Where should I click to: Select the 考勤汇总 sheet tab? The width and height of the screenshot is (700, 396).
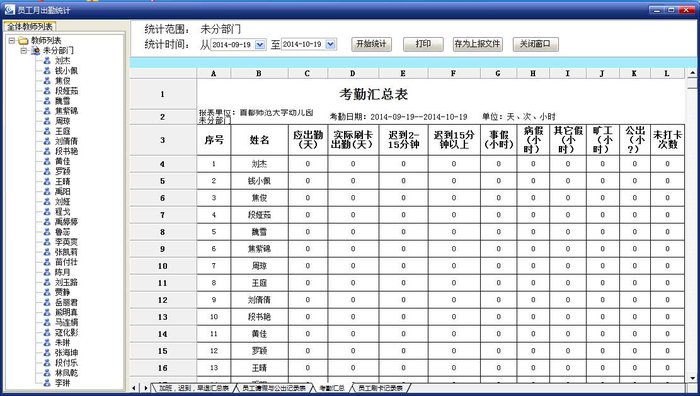[x=332, y=388]
